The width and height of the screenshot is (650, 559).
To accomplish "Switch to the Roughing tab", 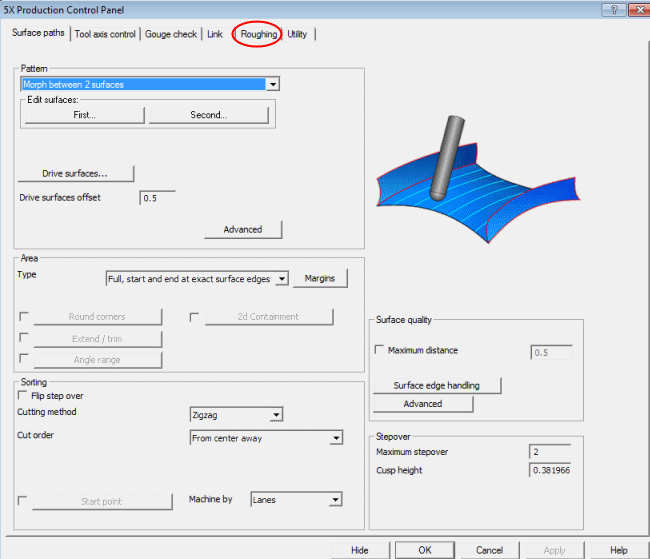I will [258, 34].
